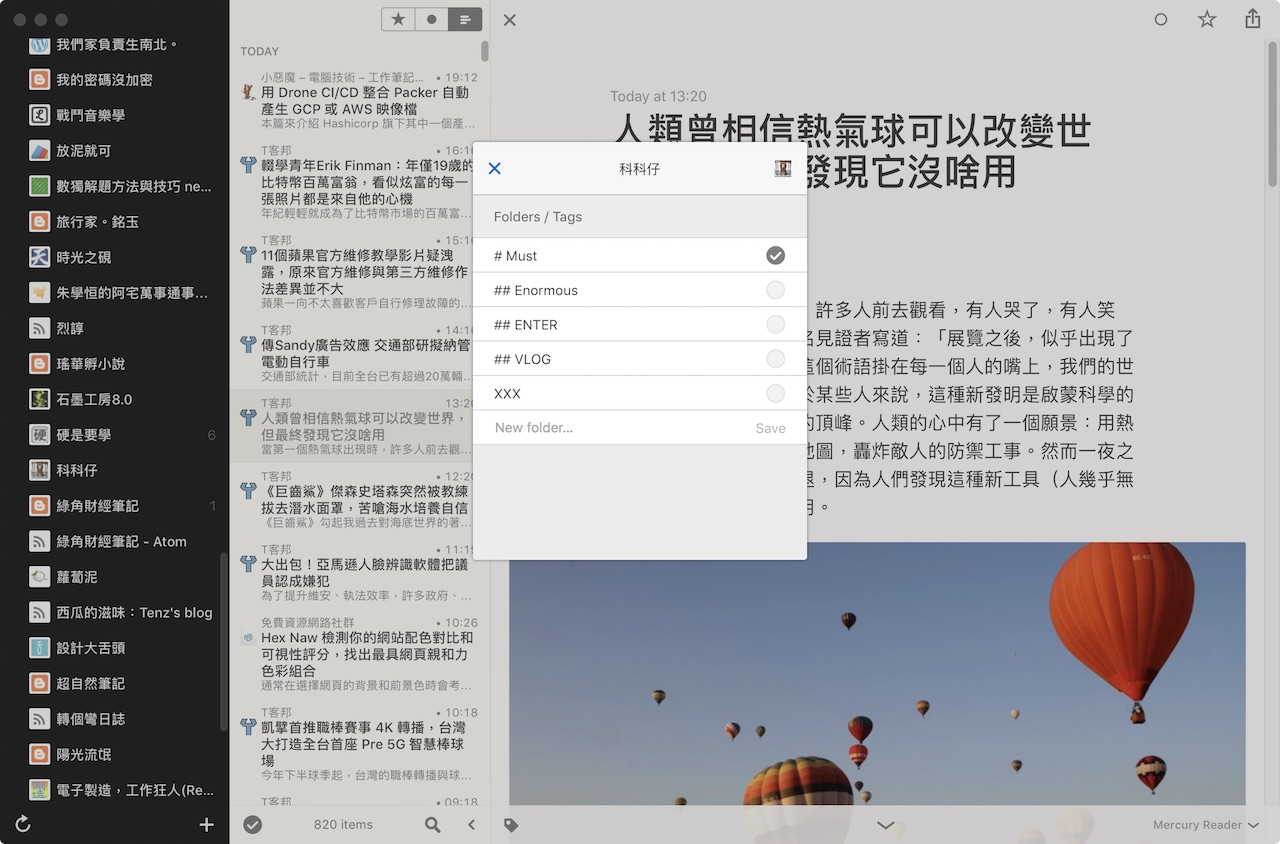Image resolution: width=1280 pixels, height=844 pixels.
Task: Collapse list with left chevron arrow
Action: [472, 825]
